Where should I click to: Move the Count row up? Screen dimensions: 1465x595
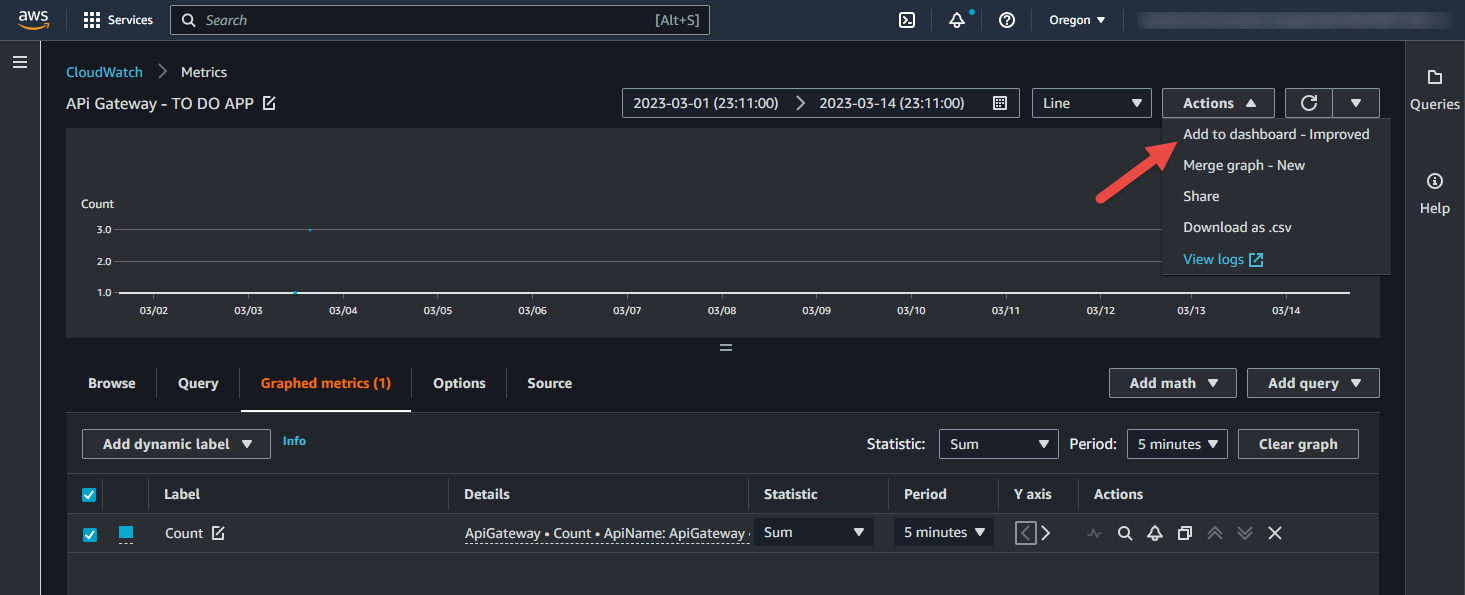click(x=1215, y=533)
